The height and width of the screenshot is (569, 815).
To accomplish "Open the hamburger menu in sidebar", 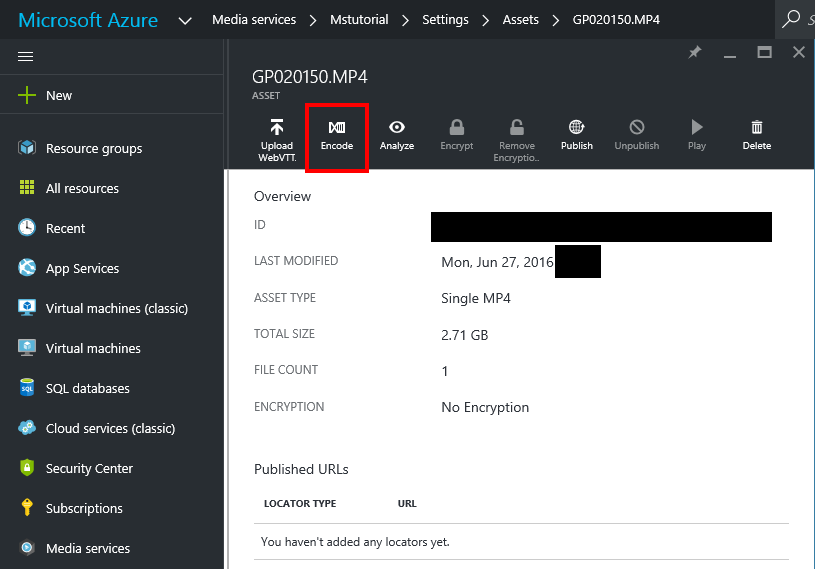I will click(25, 56).
